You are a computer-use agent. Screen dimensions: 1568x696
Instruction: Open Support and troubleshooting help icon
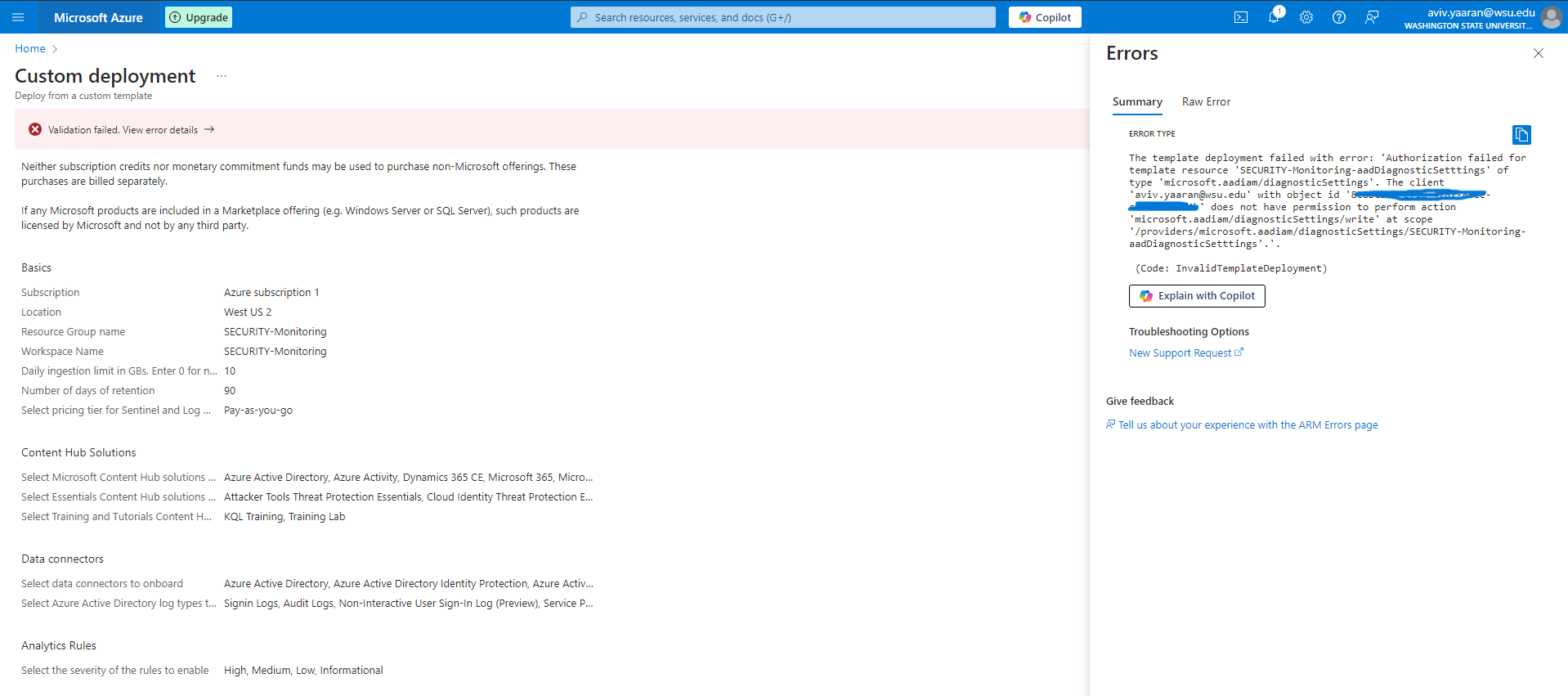coord(1339,17)
